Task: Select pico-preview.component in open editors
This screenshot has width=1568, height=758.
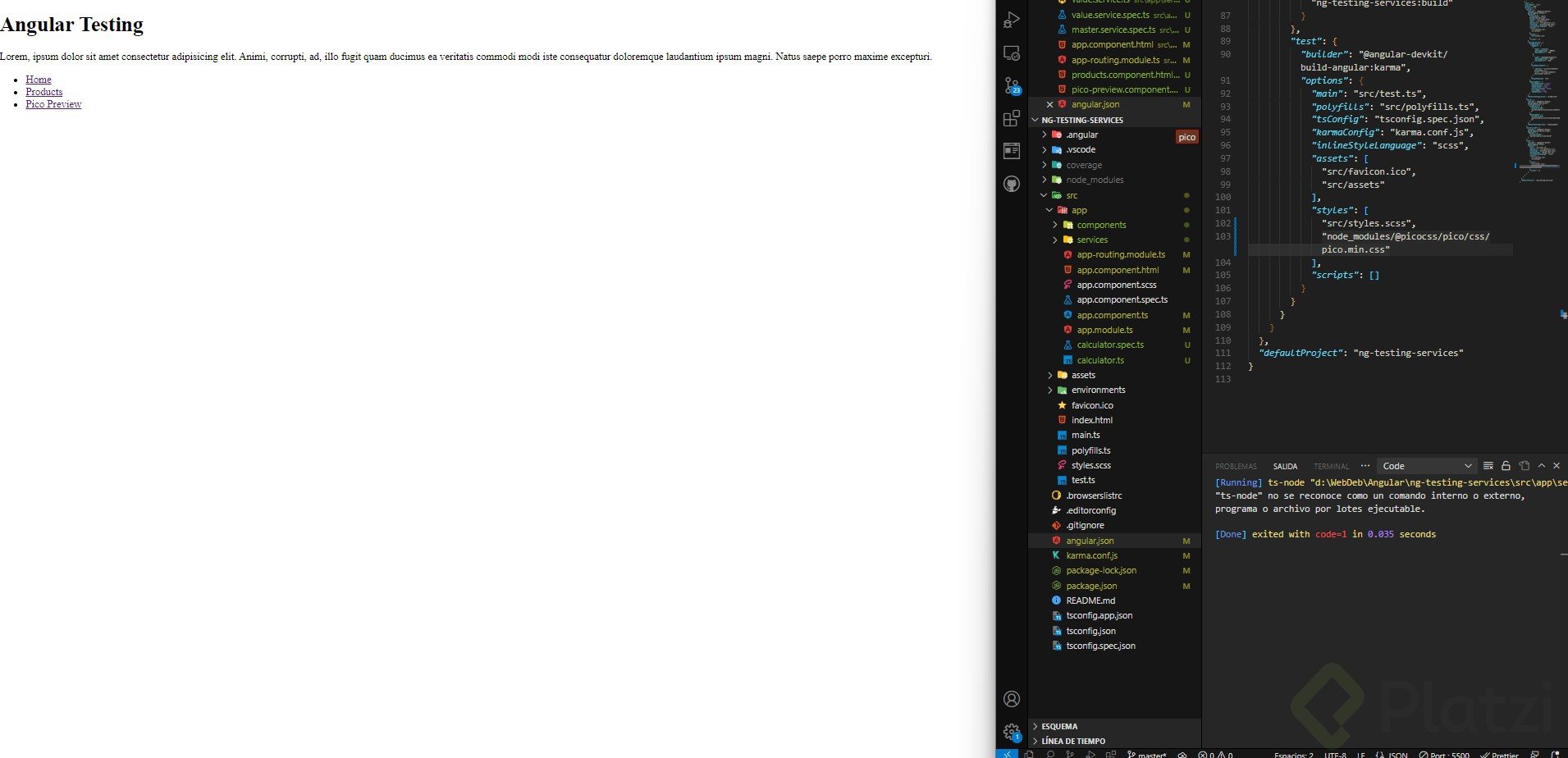Action: tap(1115, 89)
